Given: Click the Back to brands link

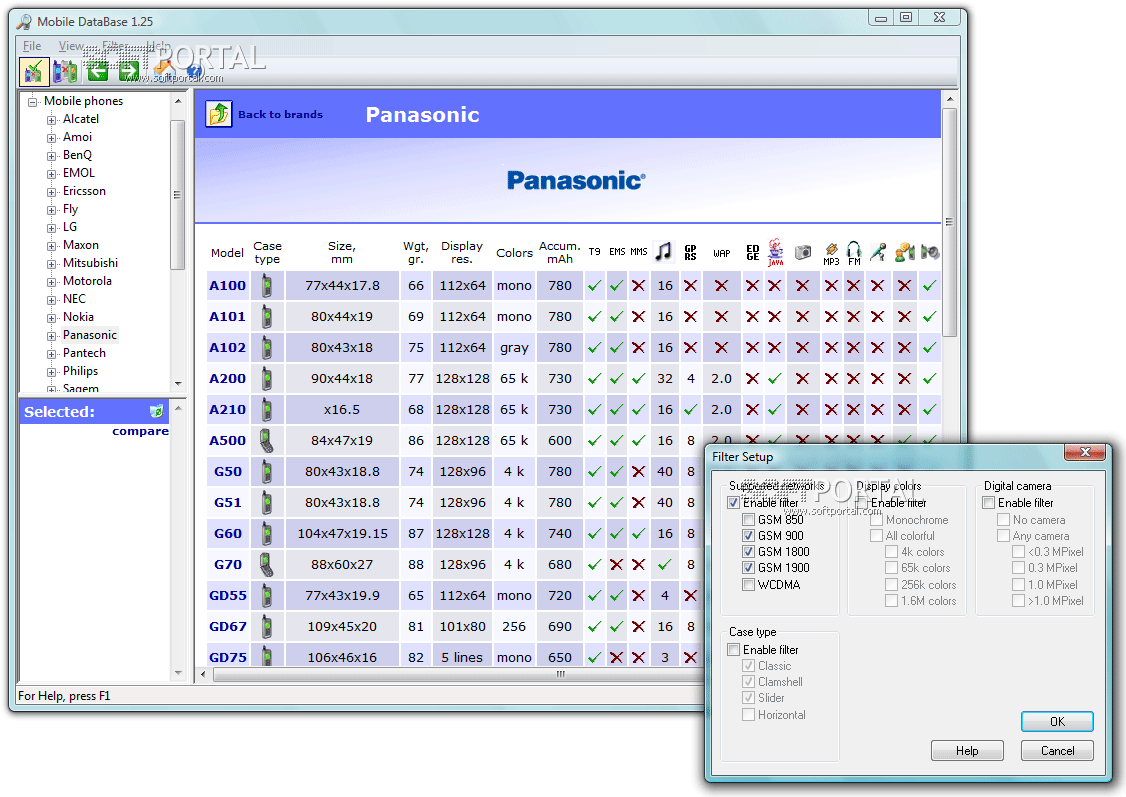Looking at the screenshot, I should [280, 114].
